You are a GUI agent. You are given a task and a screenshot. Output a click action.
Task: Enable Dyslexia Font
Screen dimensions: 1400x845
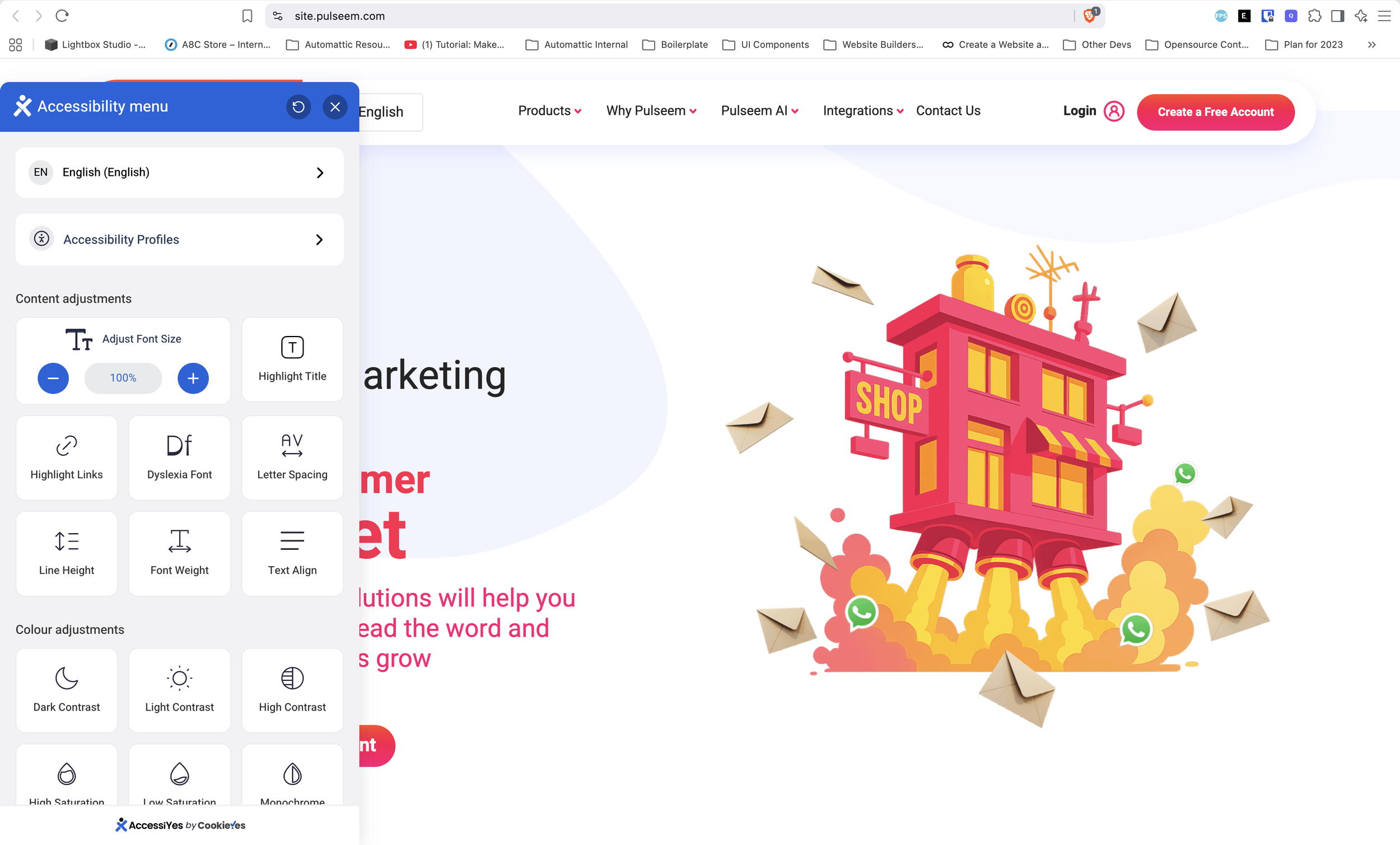tap(180, 458)
